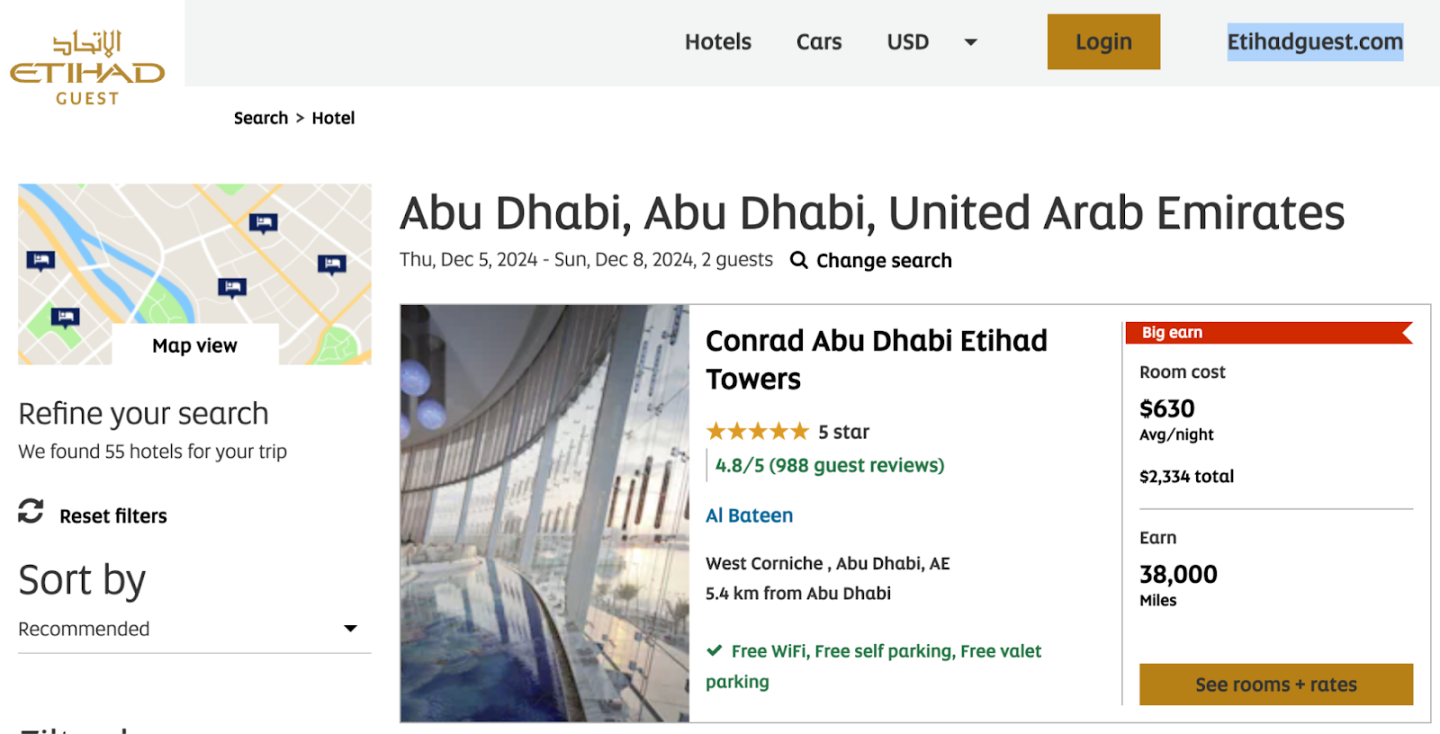Image resolution: width=1440 pixels, height=734 pixels.
Task: Click the Etihad Guest logo
Action: 87,68
